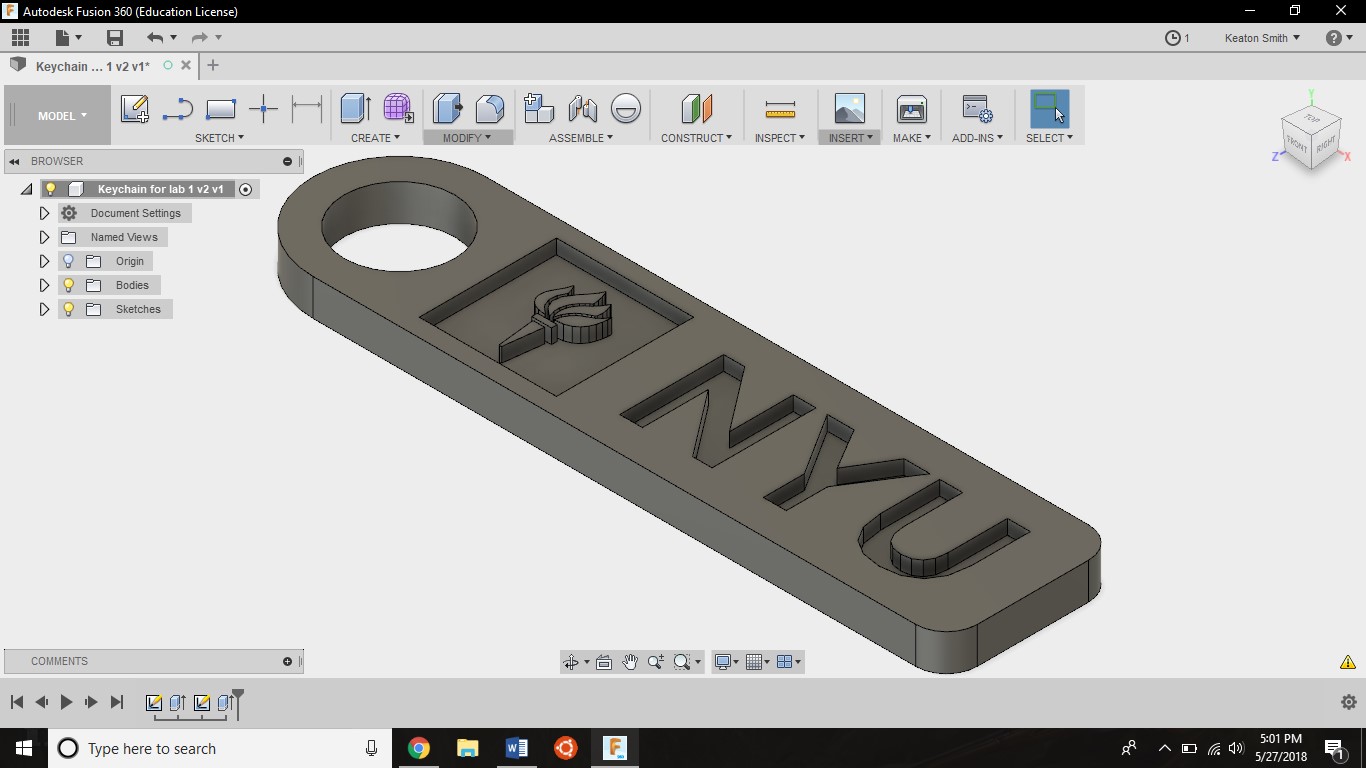Toggle visibility bulb of Bodies folder
Viewport: 1366px width, 768px height.
[x=68, y=285]
